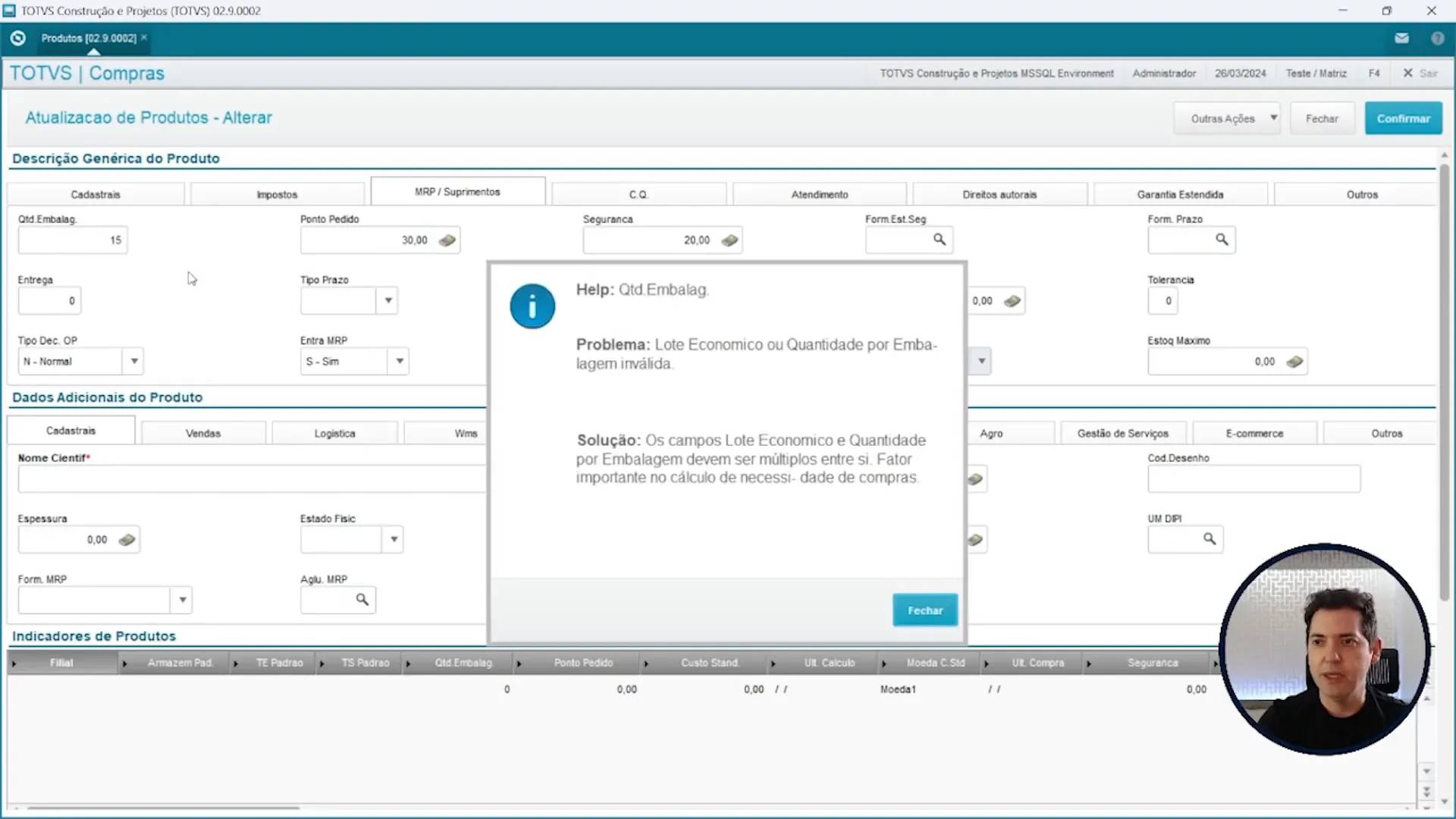Click the Confirmar button
Image resolution: width=1456 pixels, height=819 pixels.
[1402, 118]
